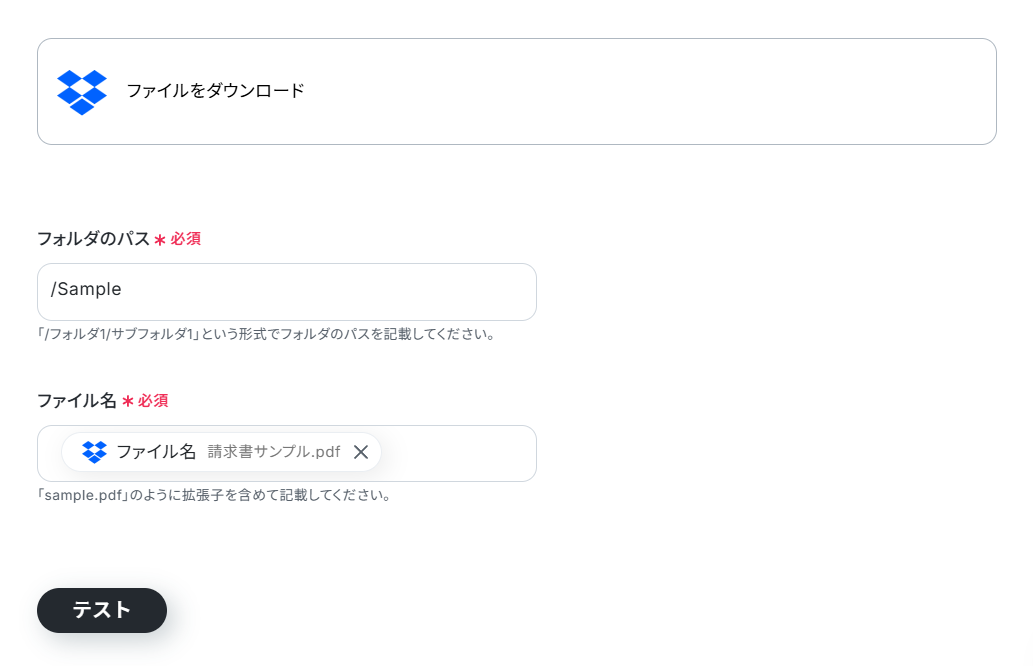
Task: Click the large Dropbox logo icon
Action: tap(82, 92)
